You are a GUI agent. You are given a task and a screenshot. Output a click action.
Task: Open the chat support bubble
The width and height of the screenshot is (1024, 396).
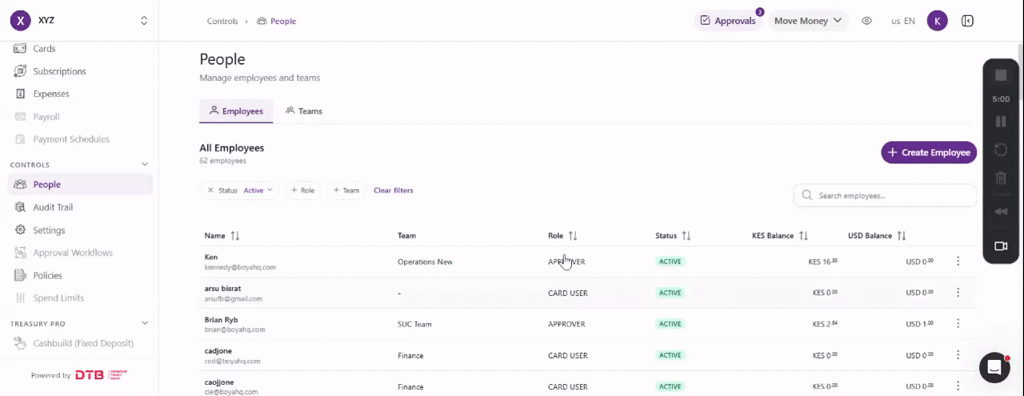click(x=994, y=368)
